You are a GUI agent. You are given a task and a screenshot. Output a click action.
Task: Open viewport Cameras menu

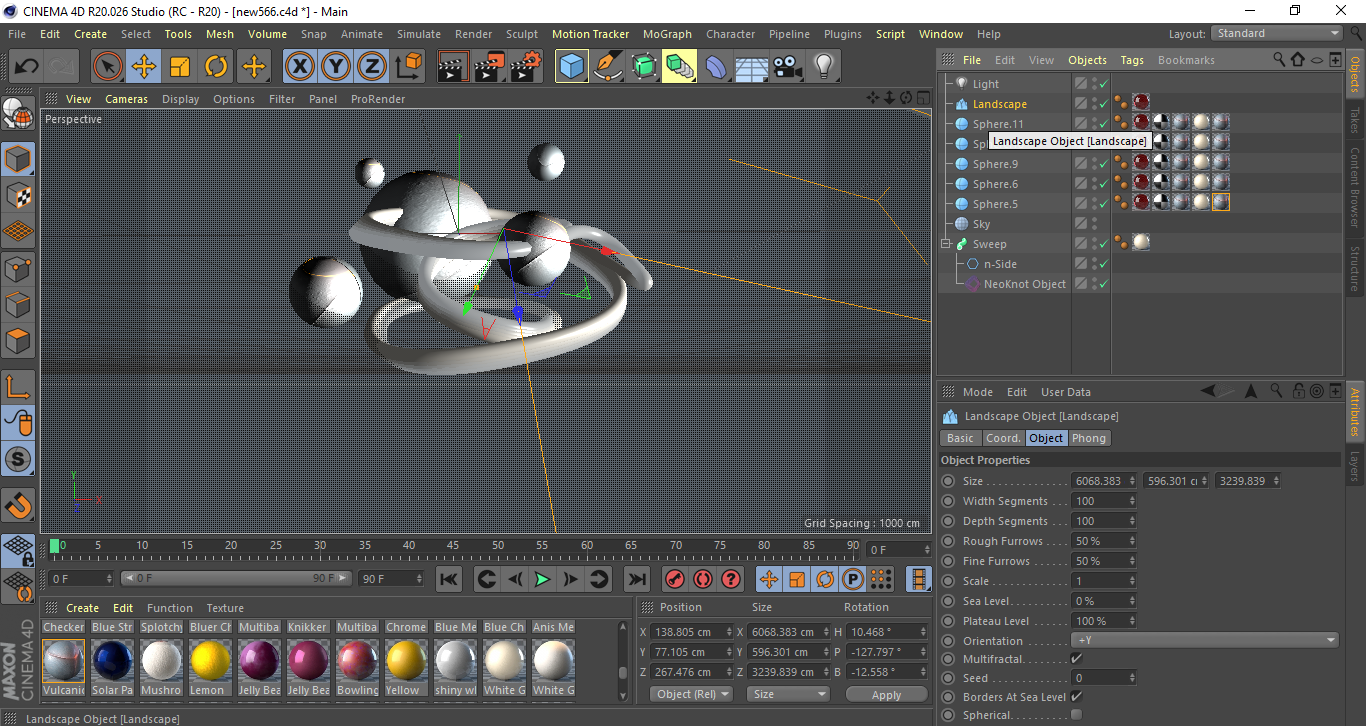click(x=126, y=99)
